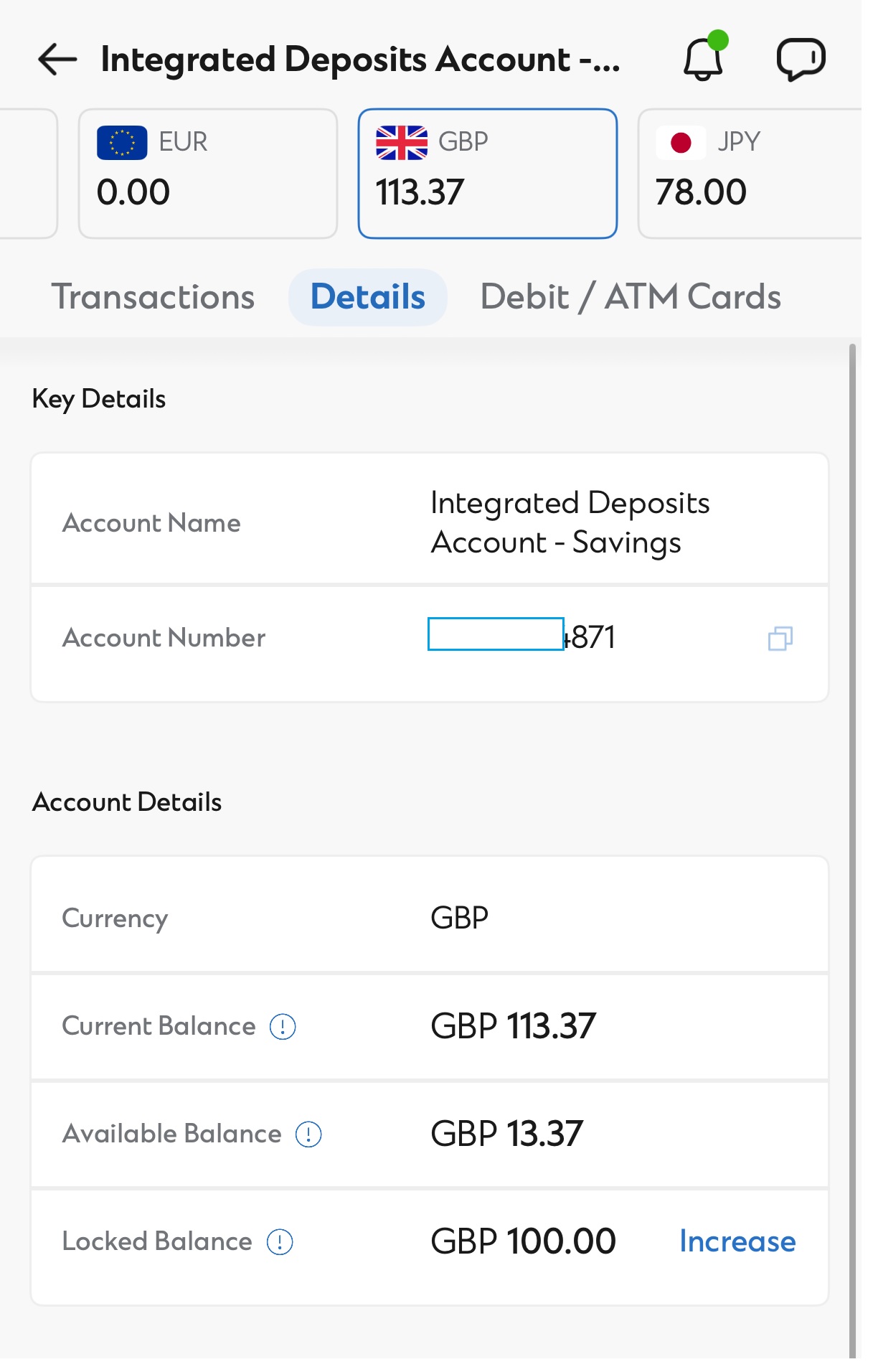Select the JPY currency card
The image size is (878, 1372).
[x=750, y=174]
